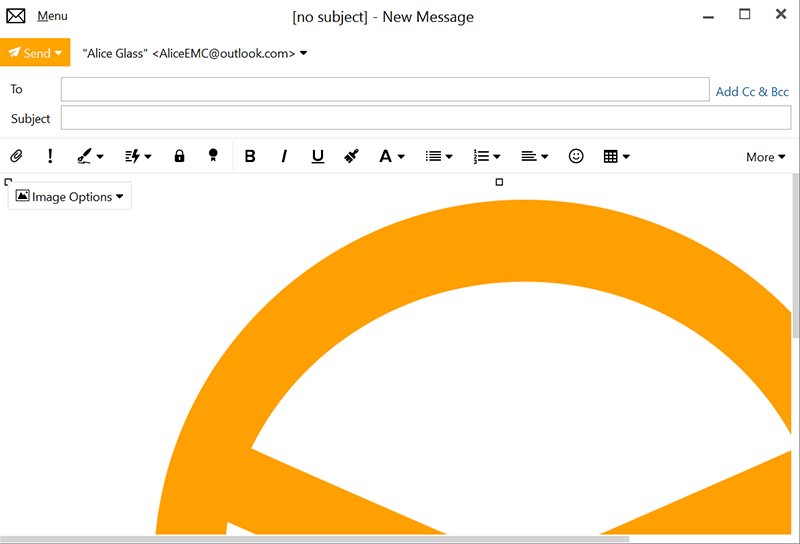
Task: Click the image top-left resize handle
Action: point(8,182)
